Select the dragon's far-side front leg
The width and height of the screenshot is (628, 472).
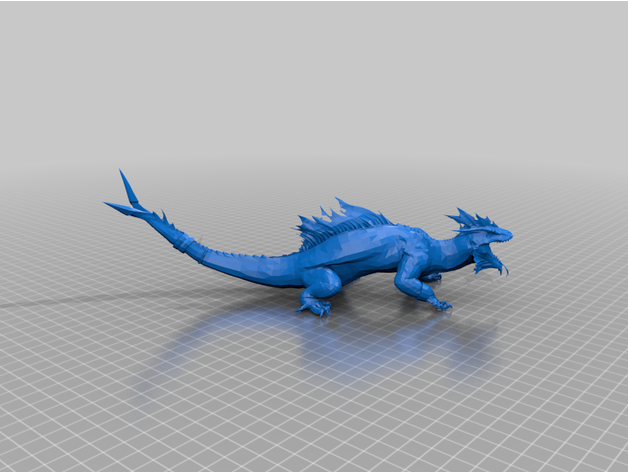(x=432, y=275)
